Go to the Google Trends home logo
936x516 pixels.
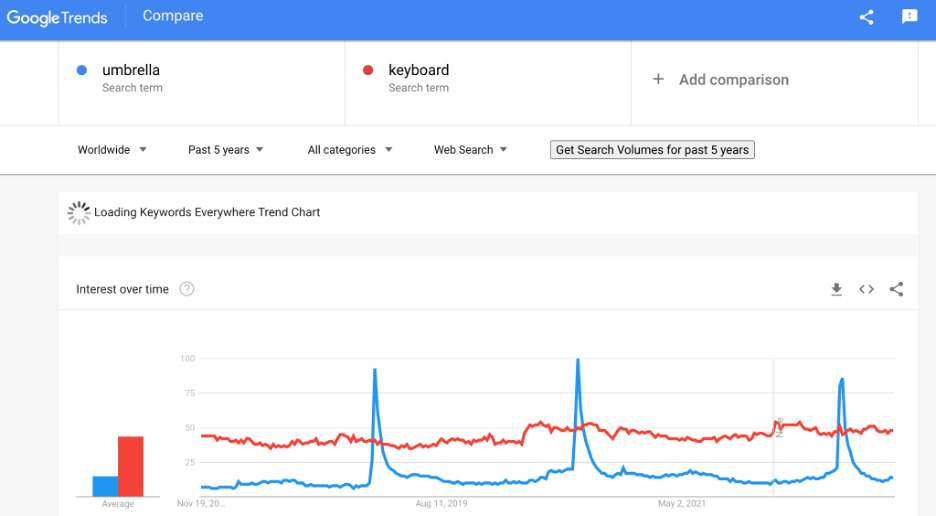57,17
